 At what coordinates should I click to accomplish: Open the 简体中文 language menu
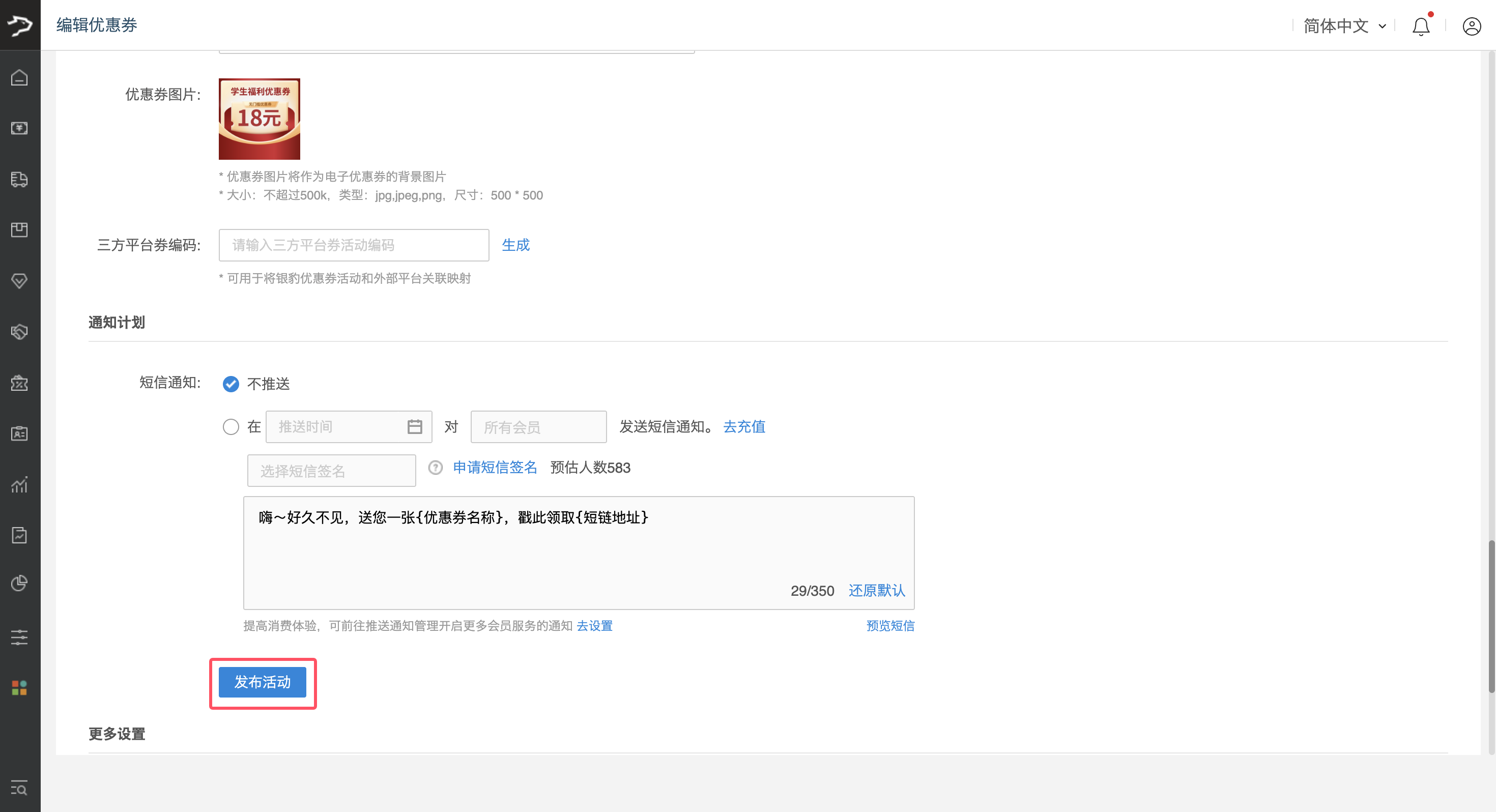(1343, 26)
